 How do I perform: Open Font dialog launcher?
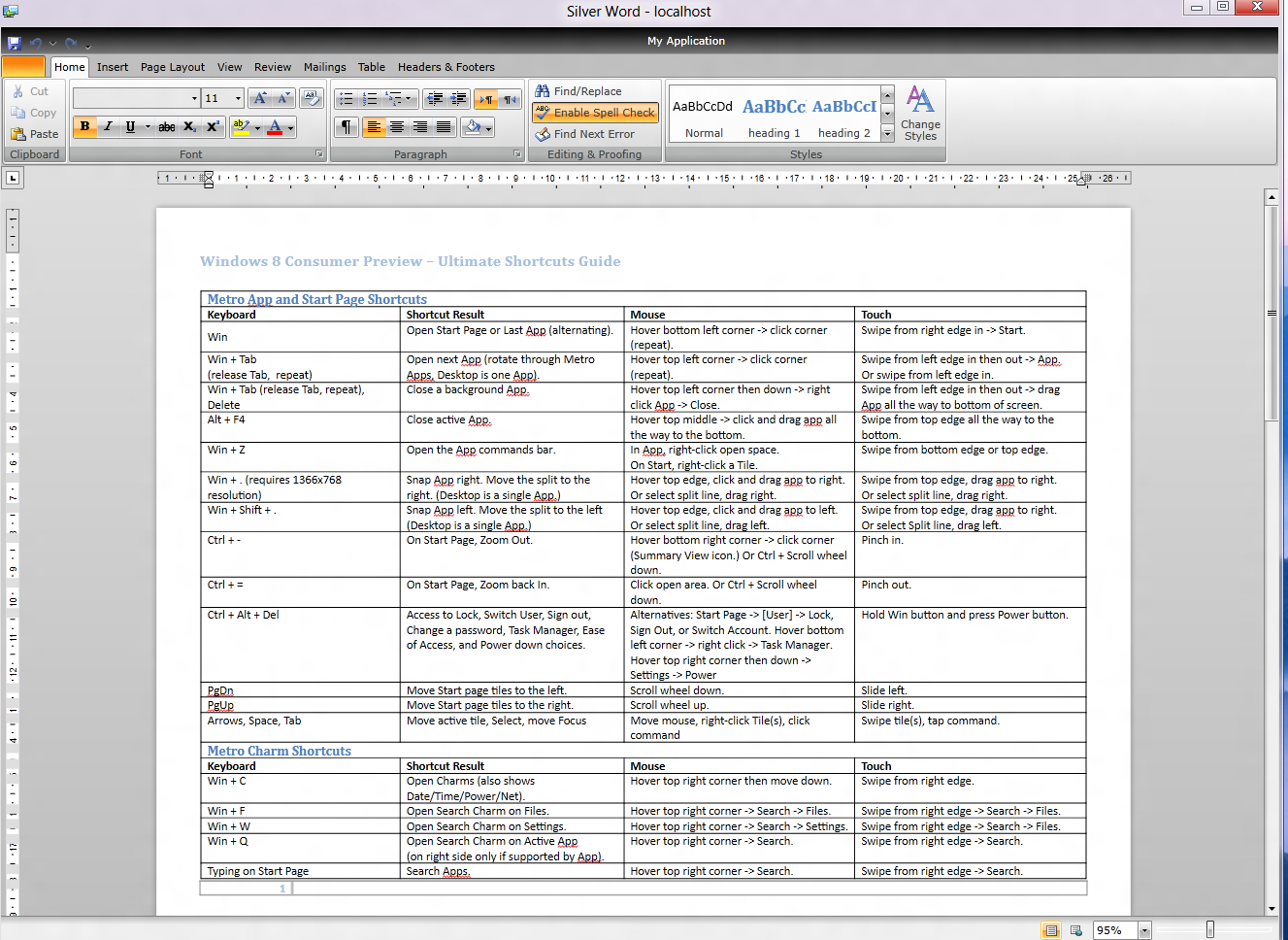click(320, 154)
